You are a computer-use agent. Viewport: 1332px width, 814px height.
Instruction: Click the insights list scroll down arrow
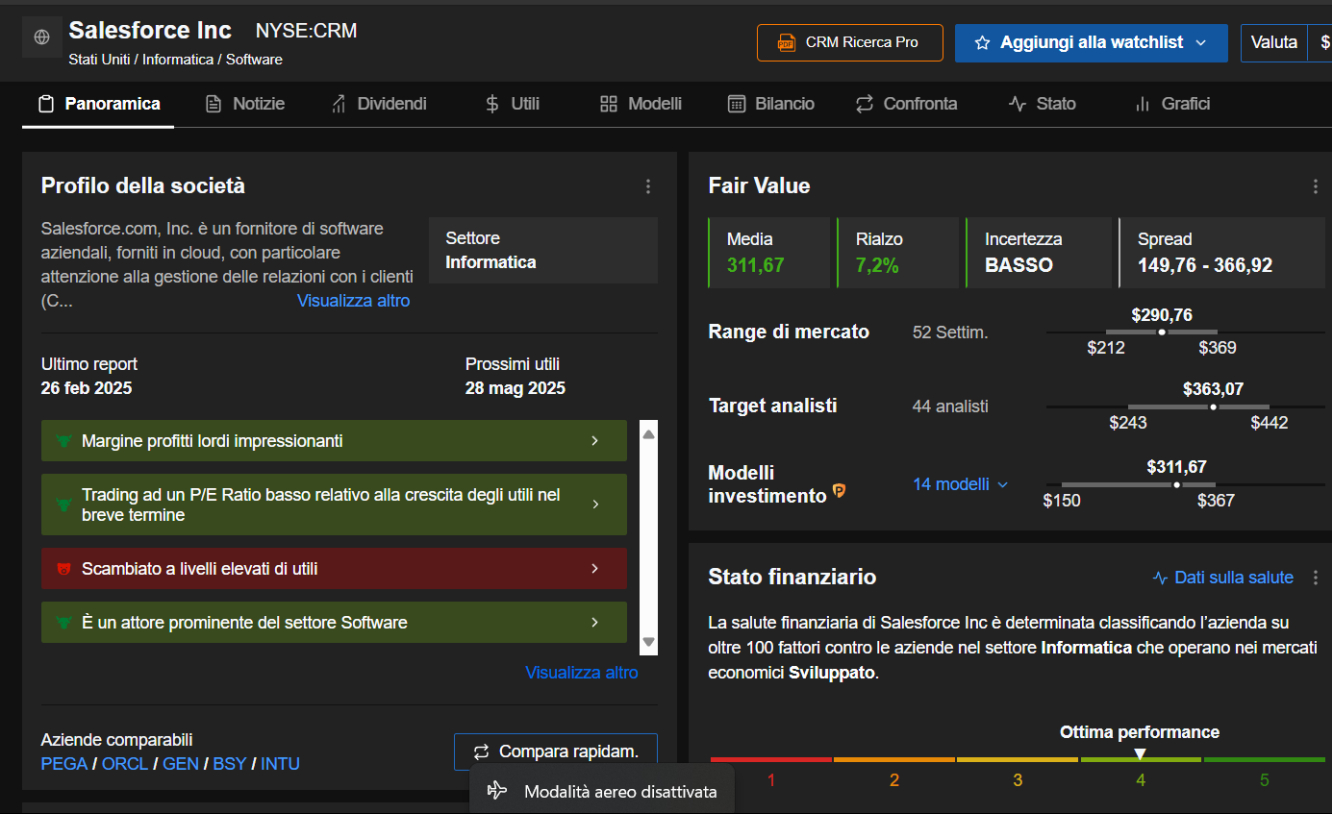pos(648,642)
